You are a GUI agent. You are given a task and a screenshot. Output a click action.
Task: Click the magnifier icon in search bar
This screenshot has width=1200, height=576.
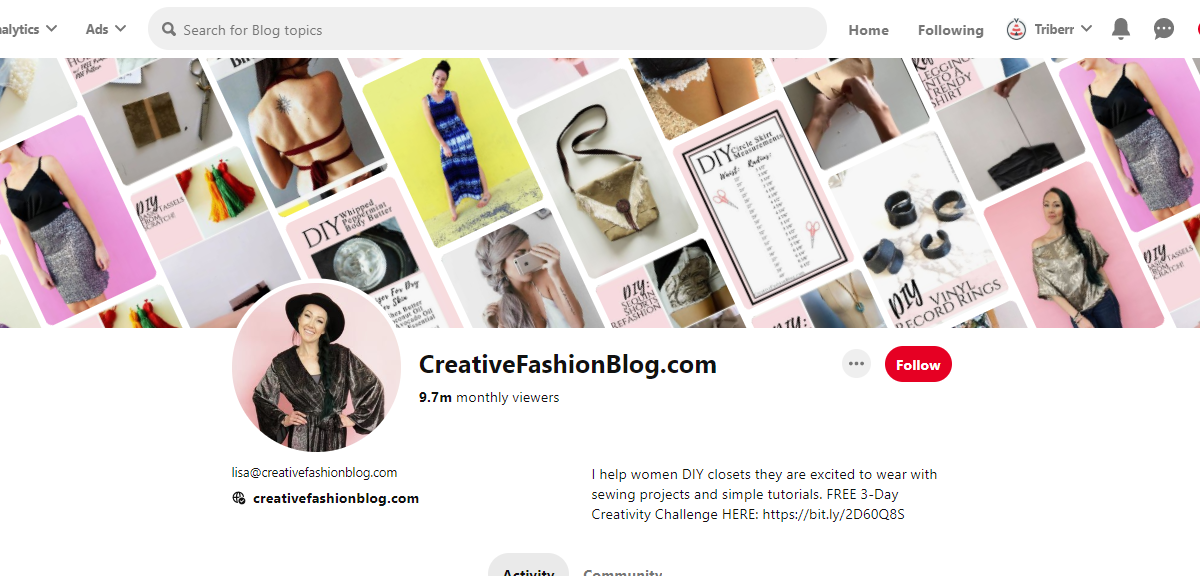click(169, 29)
